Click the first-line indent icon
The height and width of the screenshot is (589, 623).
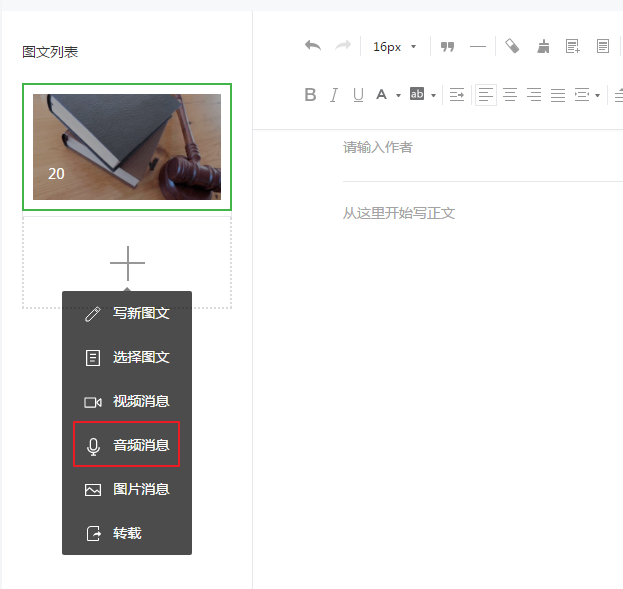457,95
